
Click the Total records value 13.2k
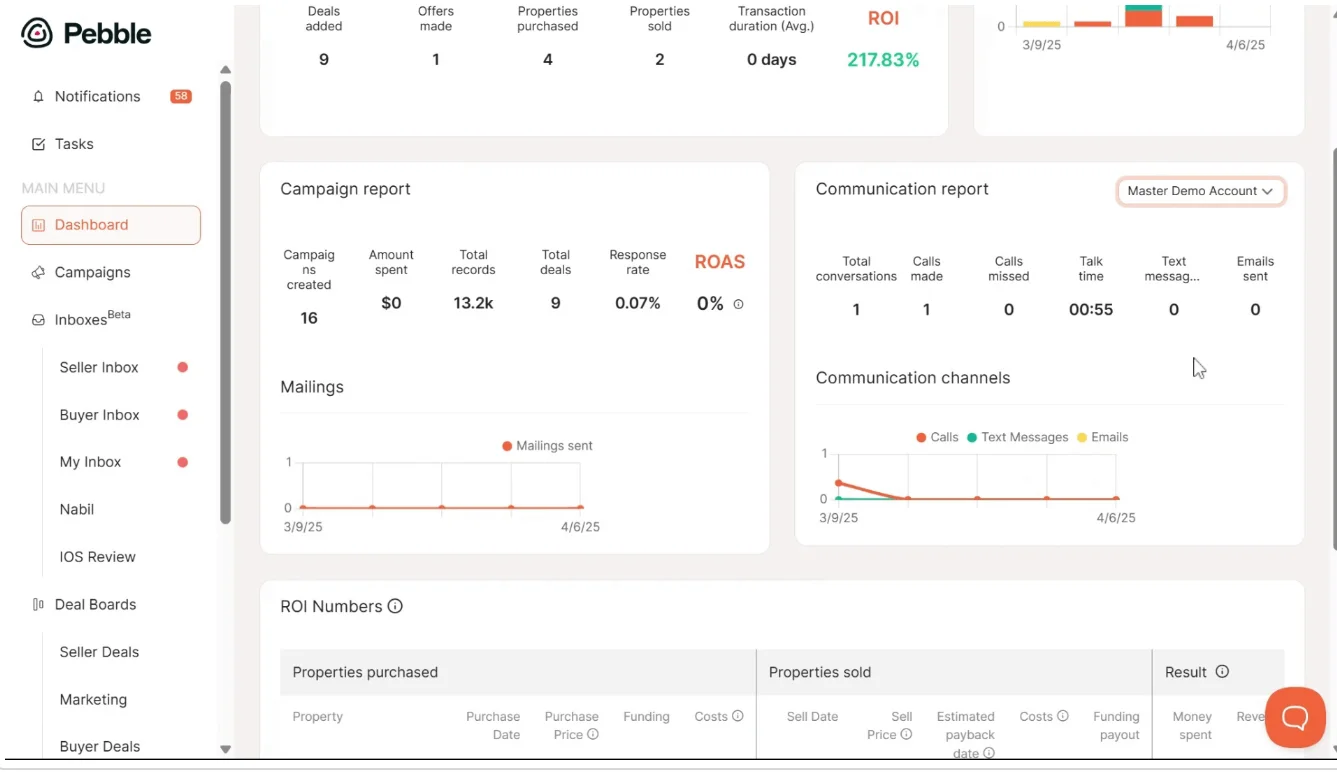pos(473,303)
